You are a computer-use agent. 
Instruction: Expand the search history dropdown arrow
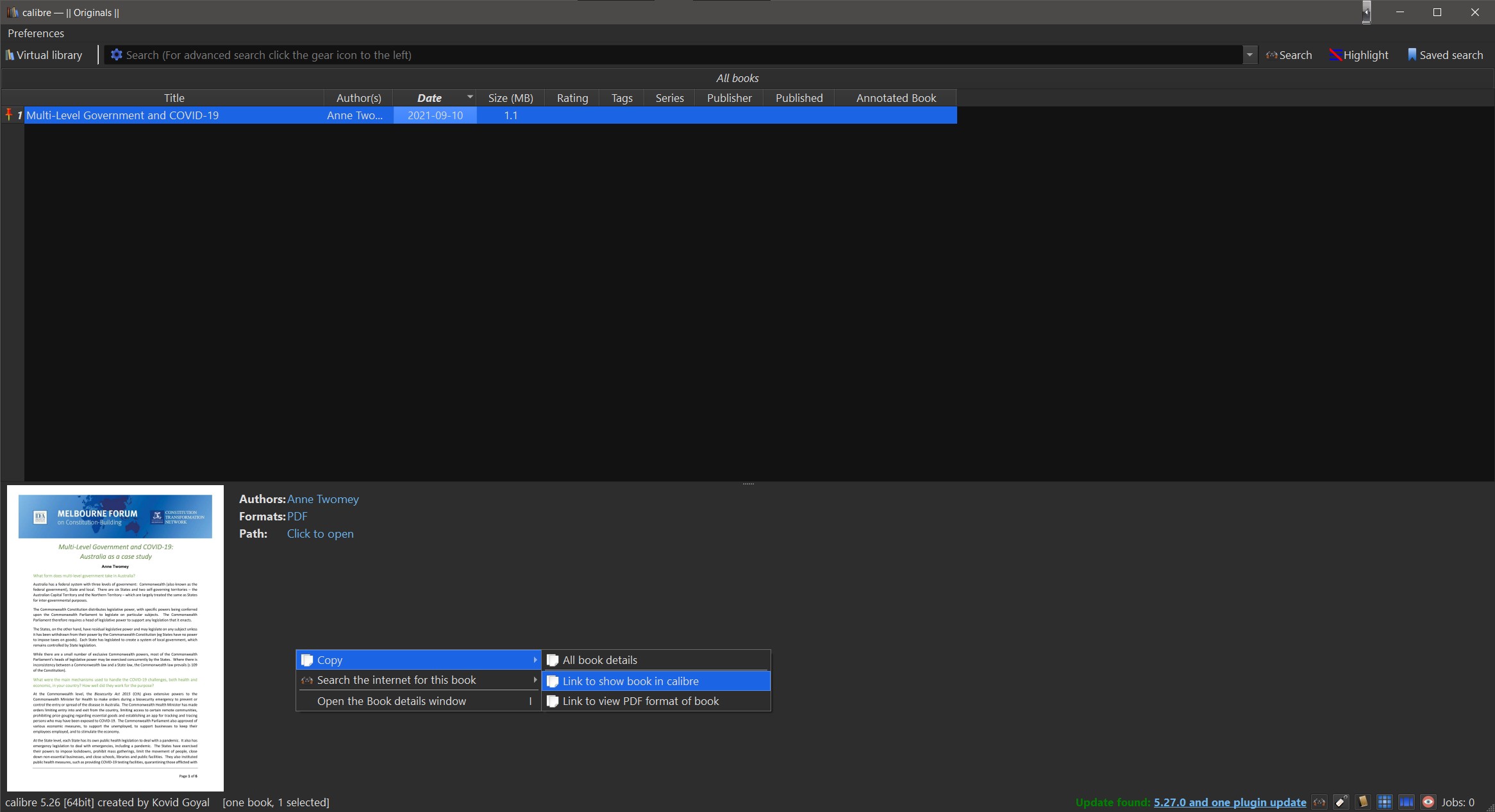coord(1249,55)
